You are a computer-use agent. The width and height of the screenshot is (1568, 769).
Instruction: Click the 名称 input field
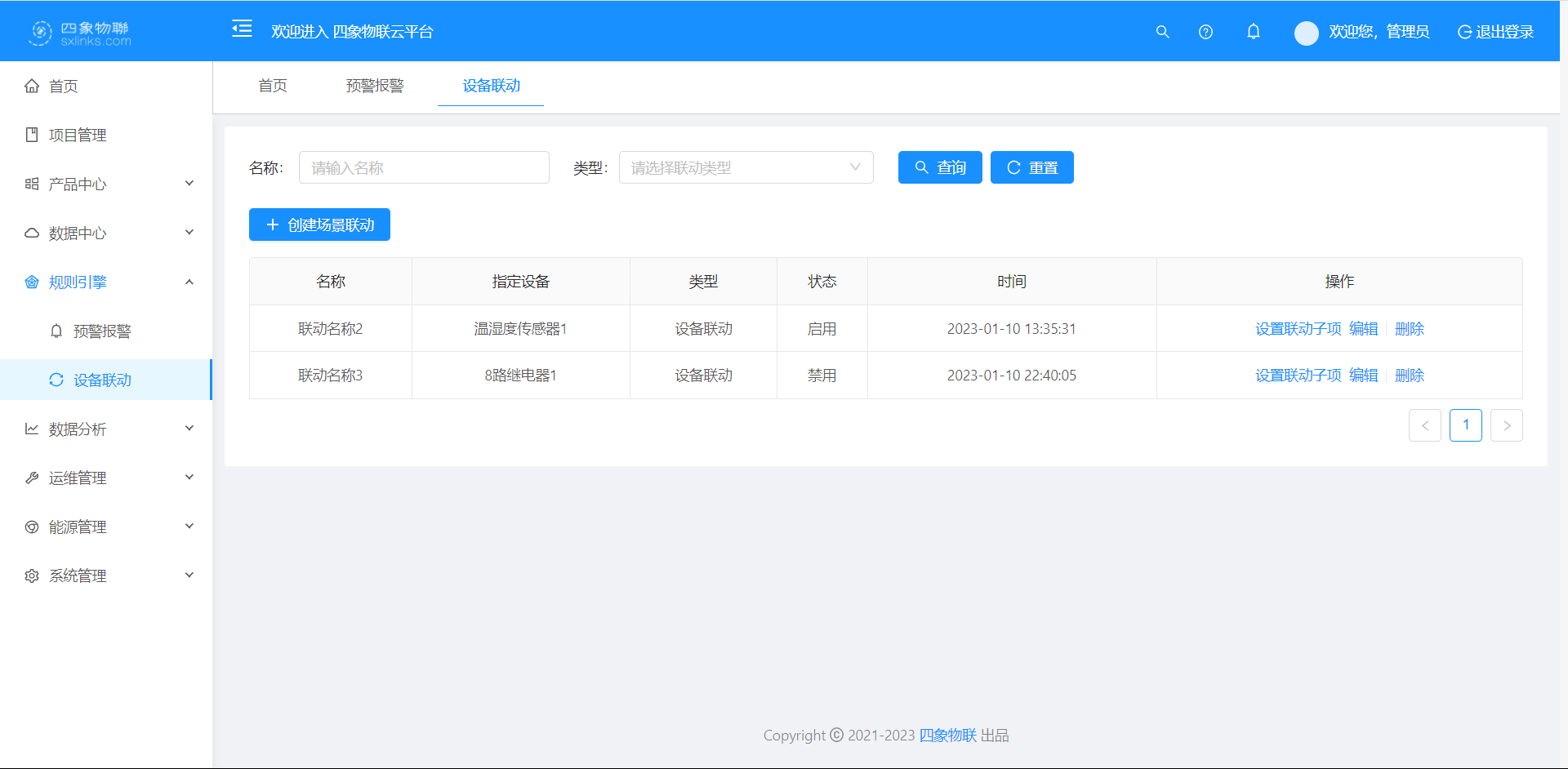(x=423, y=167)
